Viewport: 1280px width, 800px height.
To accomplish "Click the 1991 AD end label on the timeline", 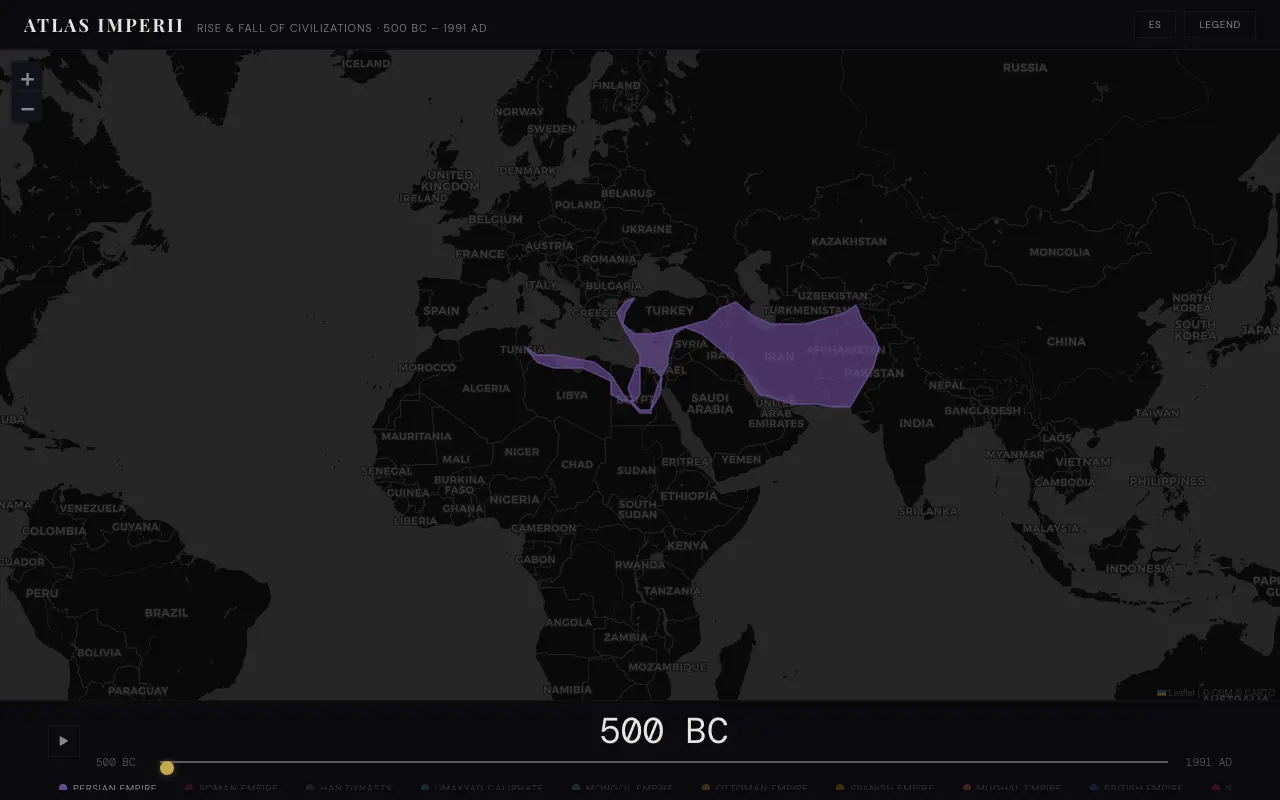I will click(x=1208, y=762).
